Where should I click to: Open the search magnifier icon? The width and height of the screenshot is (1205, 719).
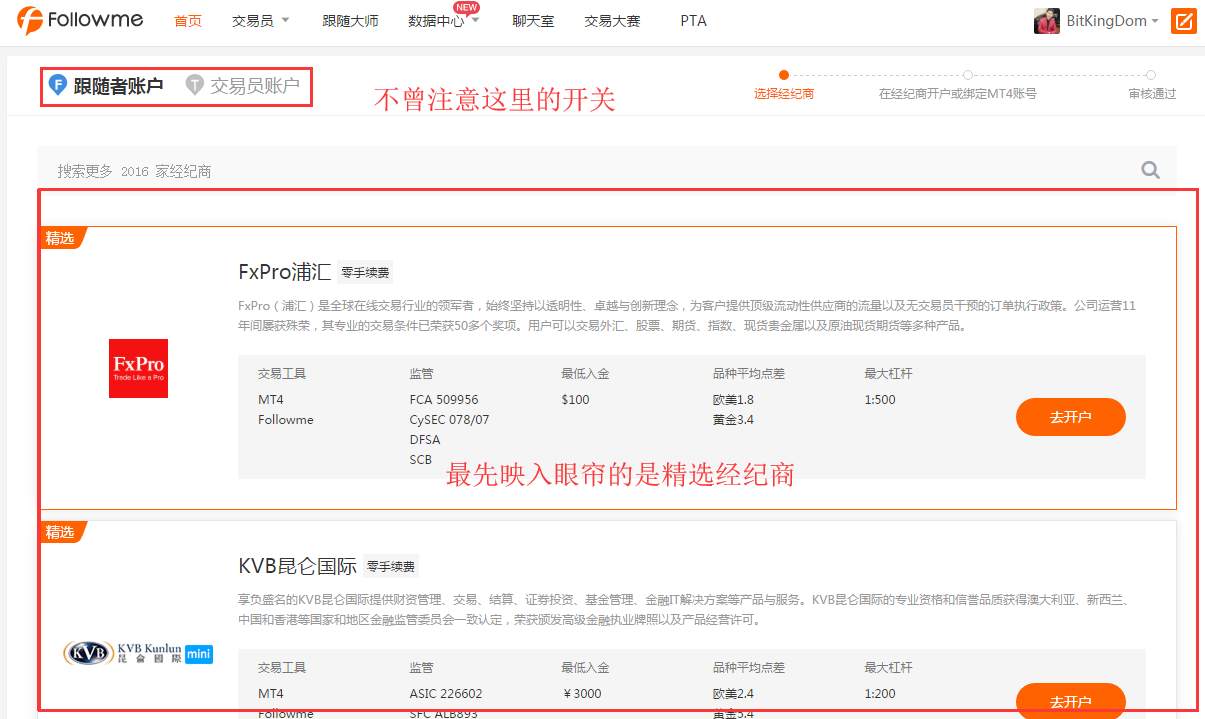(1150, 171)
